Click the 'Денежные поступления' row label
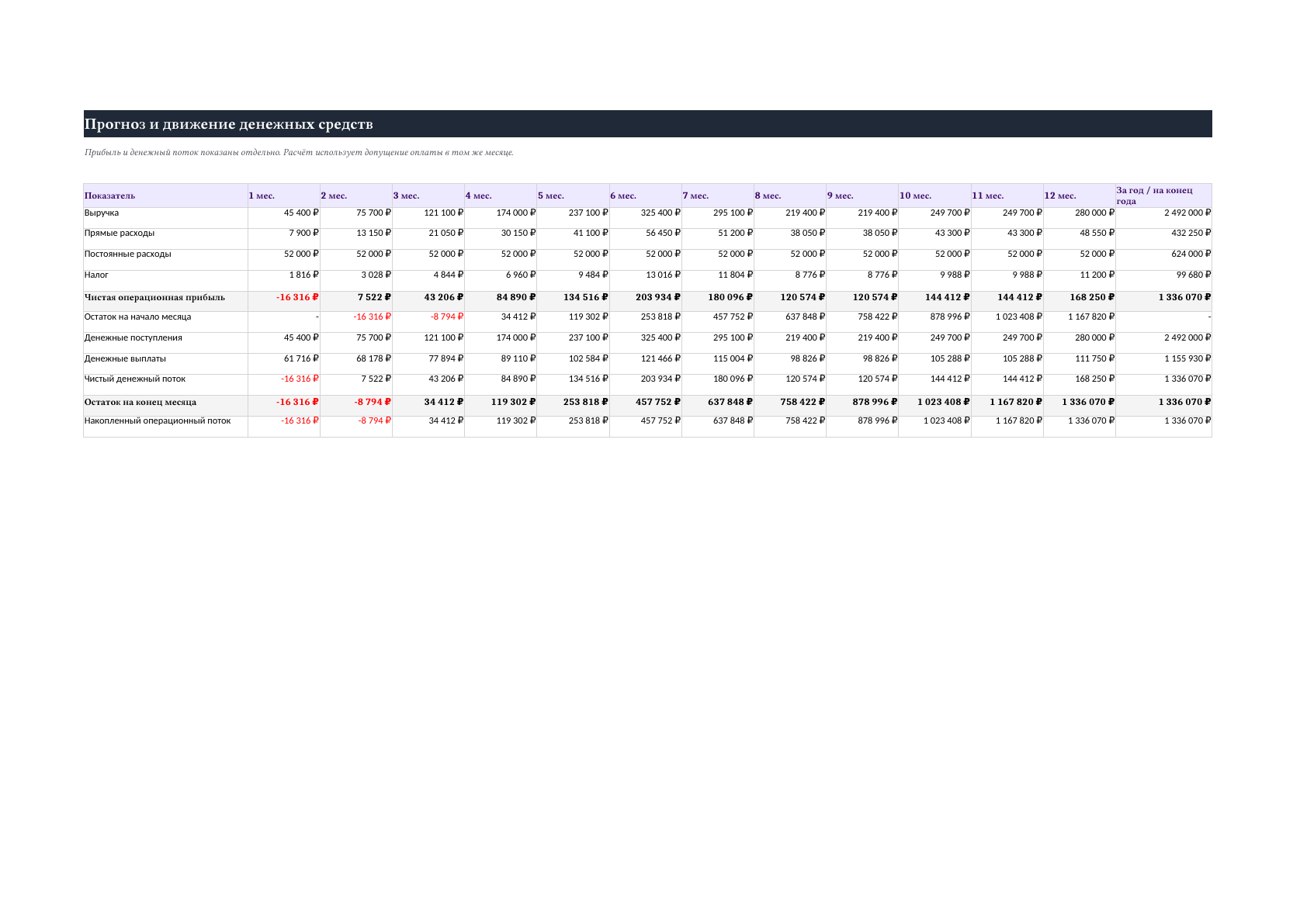1307x924 pixels. click(133, 337)
